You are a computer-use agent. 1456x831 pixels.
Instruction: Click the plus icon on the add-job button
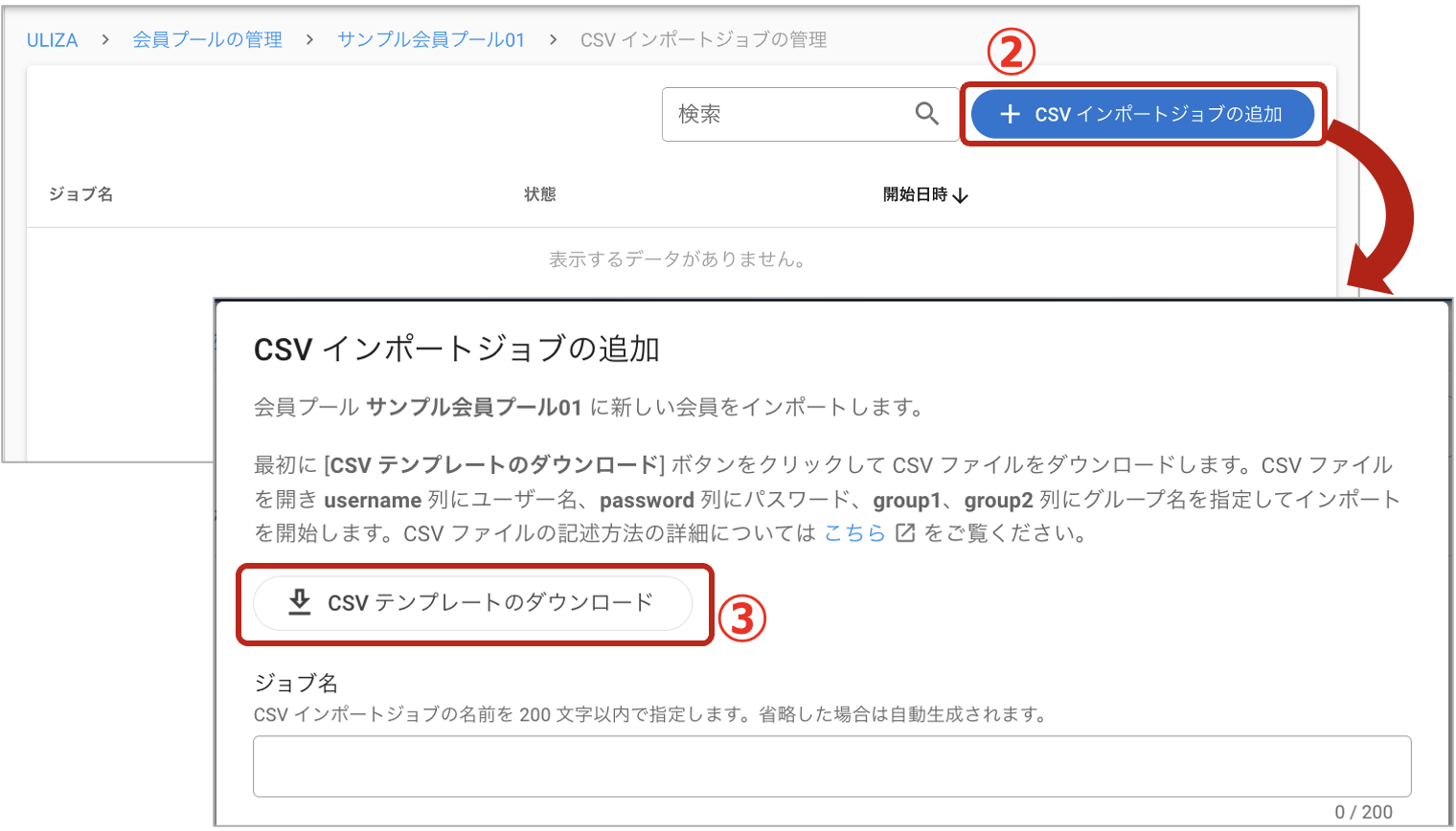[1010, 113]
